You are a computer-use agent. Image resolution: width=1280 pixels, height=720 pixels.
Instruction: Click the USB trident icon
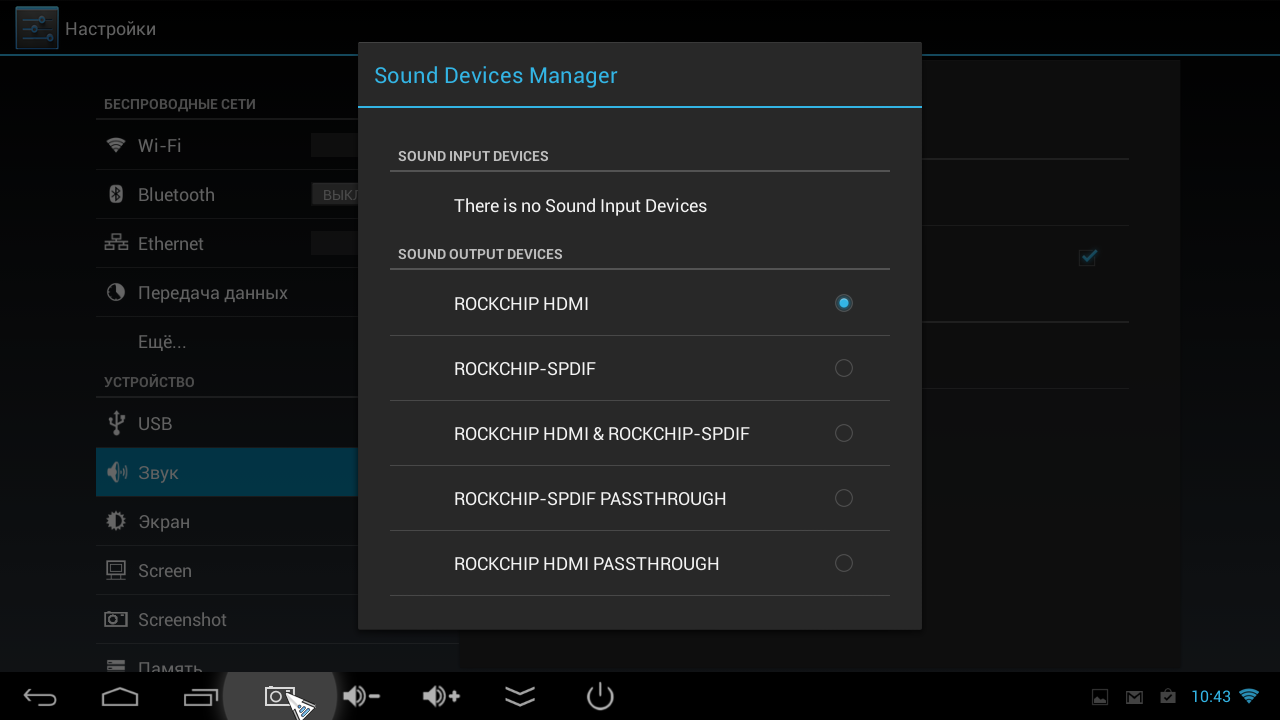[116, 423]
